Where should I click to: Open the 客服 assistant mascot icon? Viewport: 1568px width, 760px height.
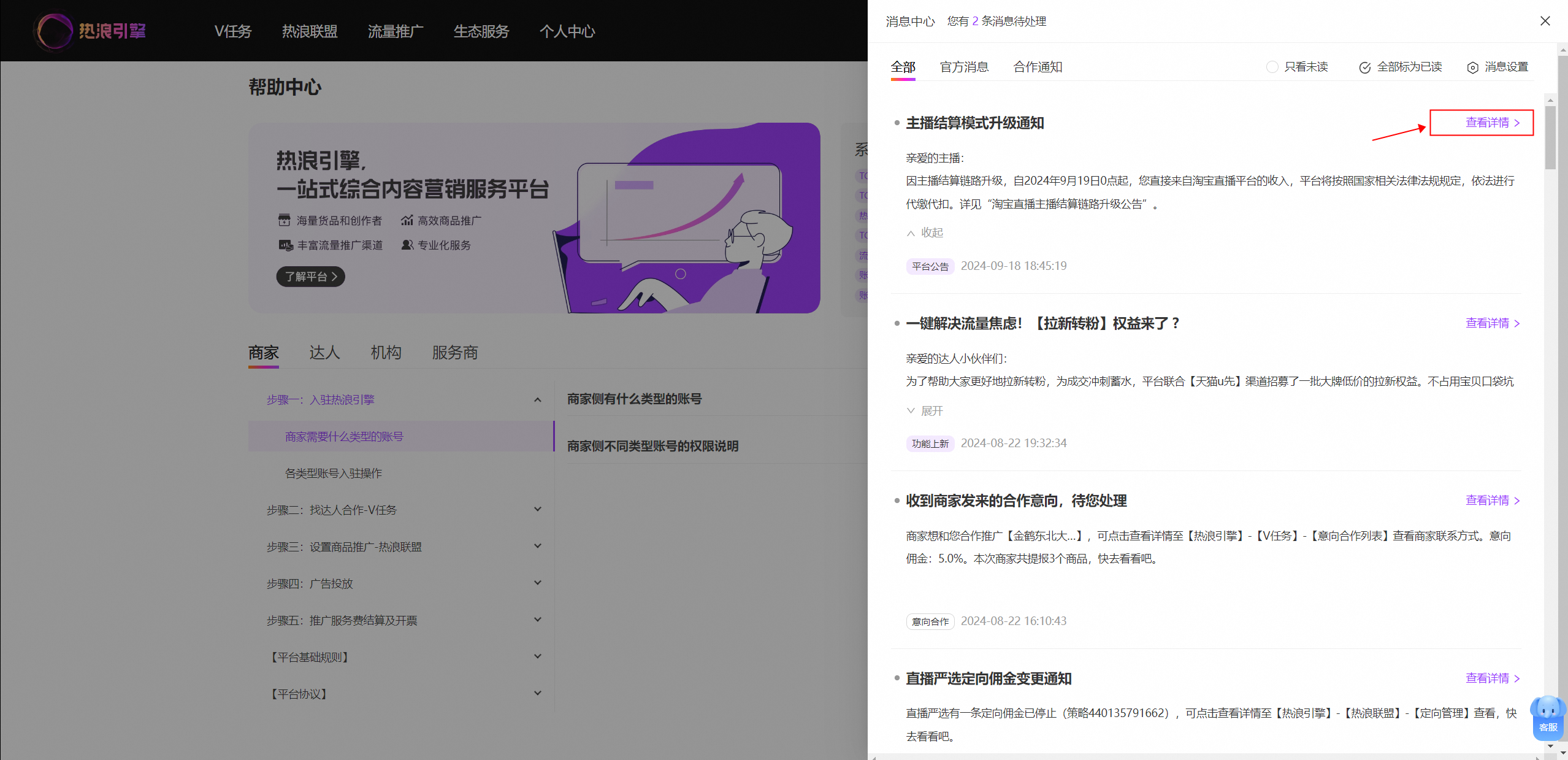point(1548,717)
